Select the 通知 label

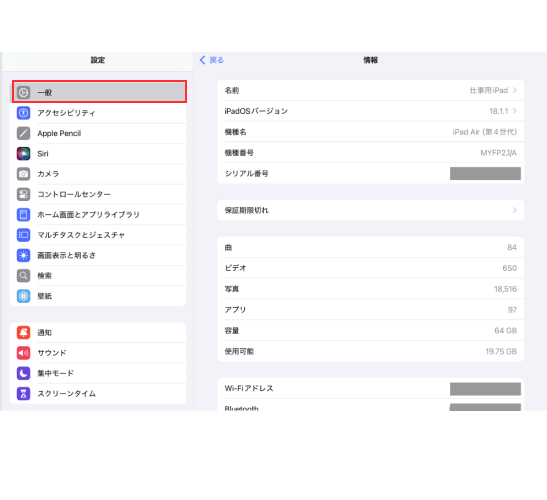[45, 333]
